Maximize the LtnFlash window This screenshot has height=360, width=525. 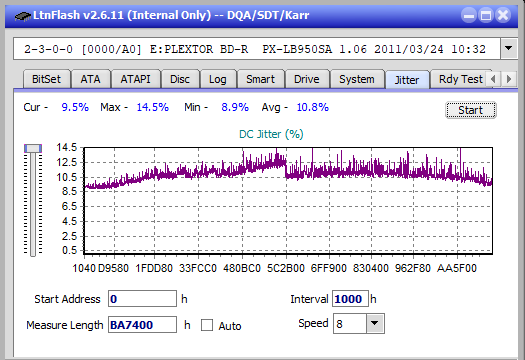coord(486,15)
